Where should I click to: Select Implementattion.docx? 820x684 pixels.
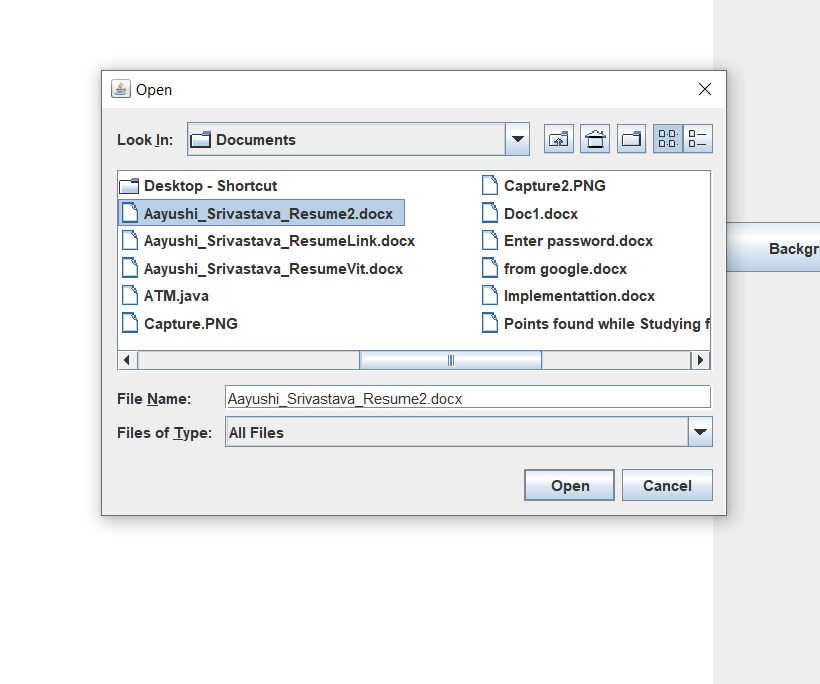tap(568, 295)
